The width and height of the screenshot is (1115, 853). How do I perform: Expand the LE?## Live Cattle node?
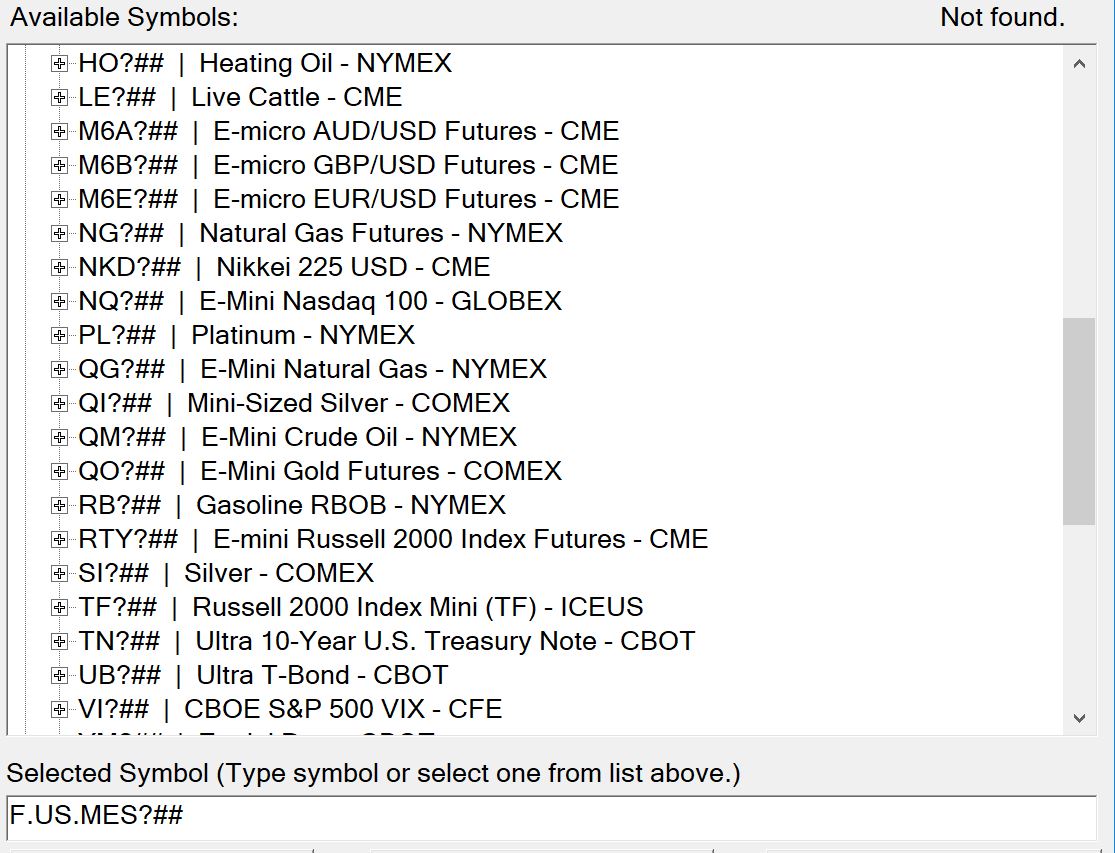(x=60, y=98)
